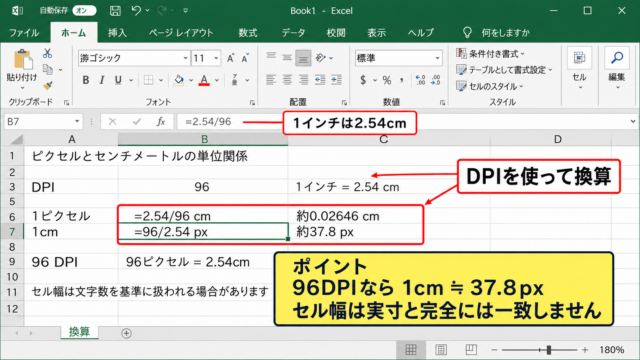Add a new sheet with plus
Screen dimensions: 640x360
(127, 333)
